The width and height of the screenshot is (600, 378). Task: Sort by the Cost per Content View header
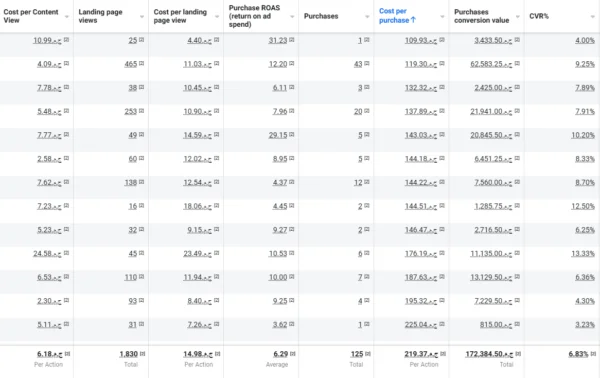point(31,16)
